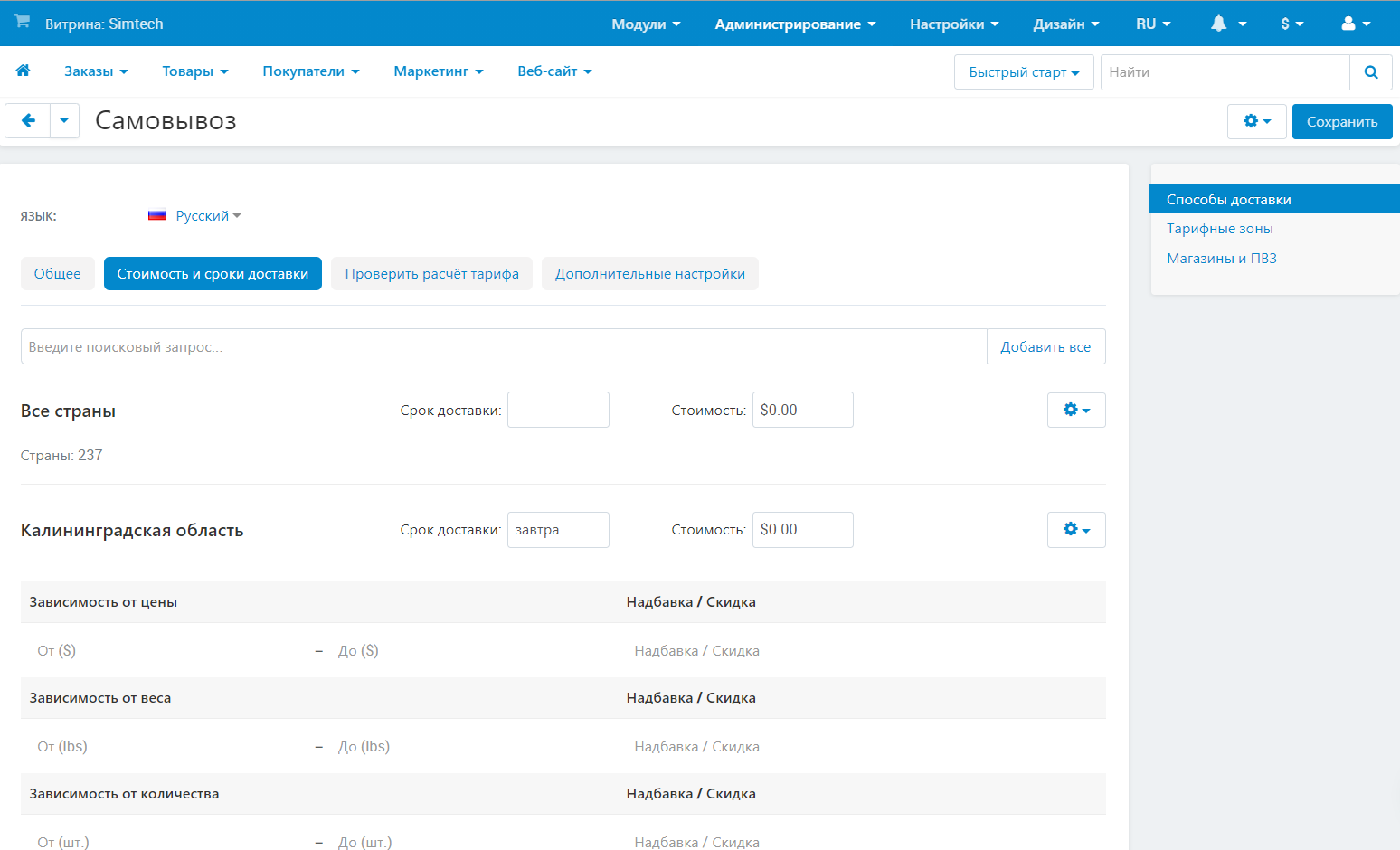Viewport: 1400px width, 850px height.
Task: Switch to the Общее tab
Action: [57, 274]
